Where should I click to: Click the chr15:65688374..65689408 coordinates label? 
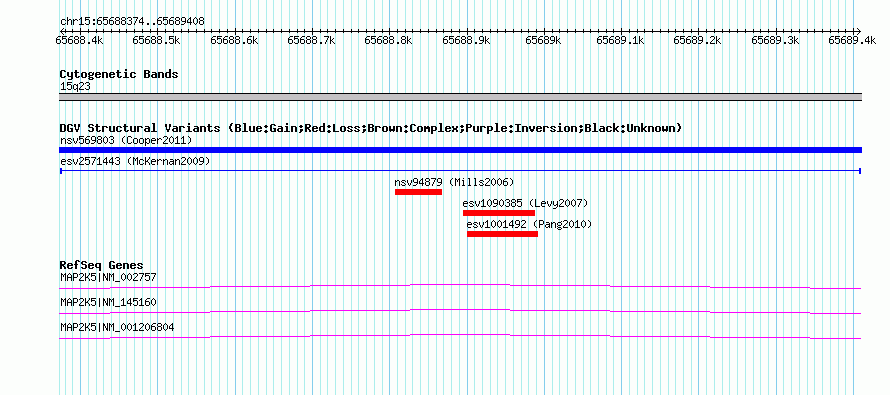[x=132, y=22]
